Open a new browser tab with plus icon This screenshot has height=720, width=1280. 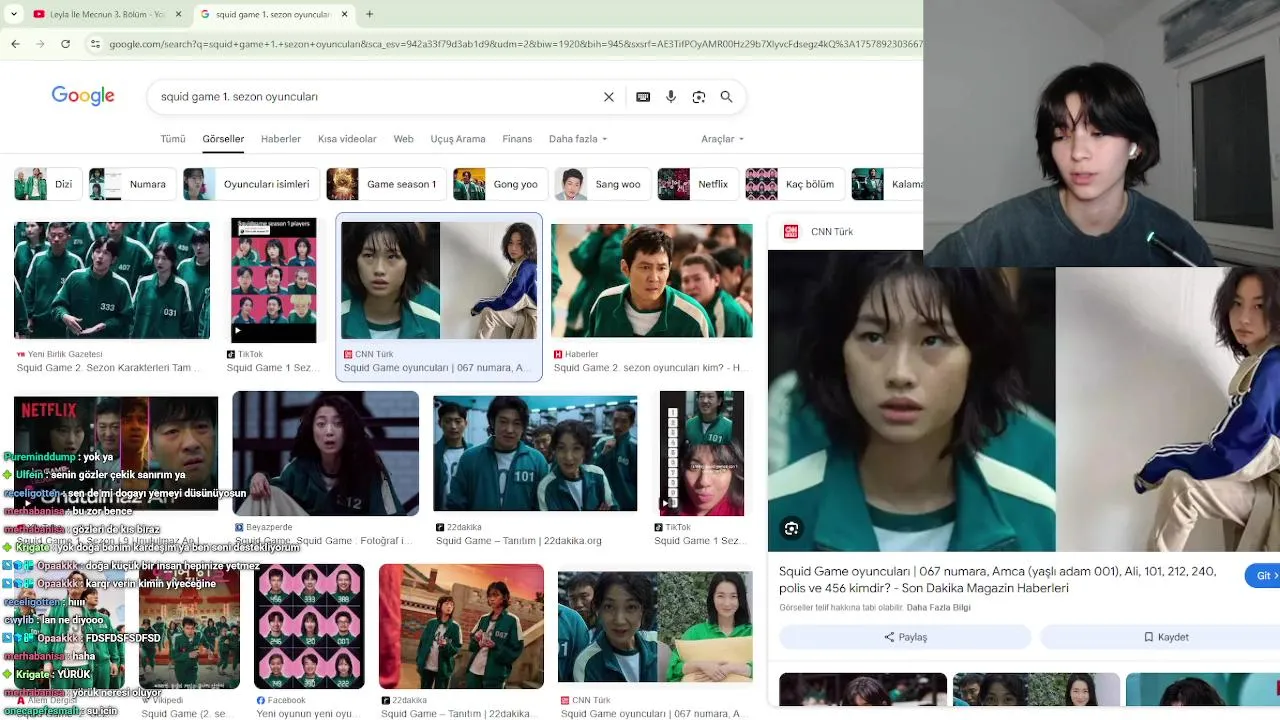369,14
